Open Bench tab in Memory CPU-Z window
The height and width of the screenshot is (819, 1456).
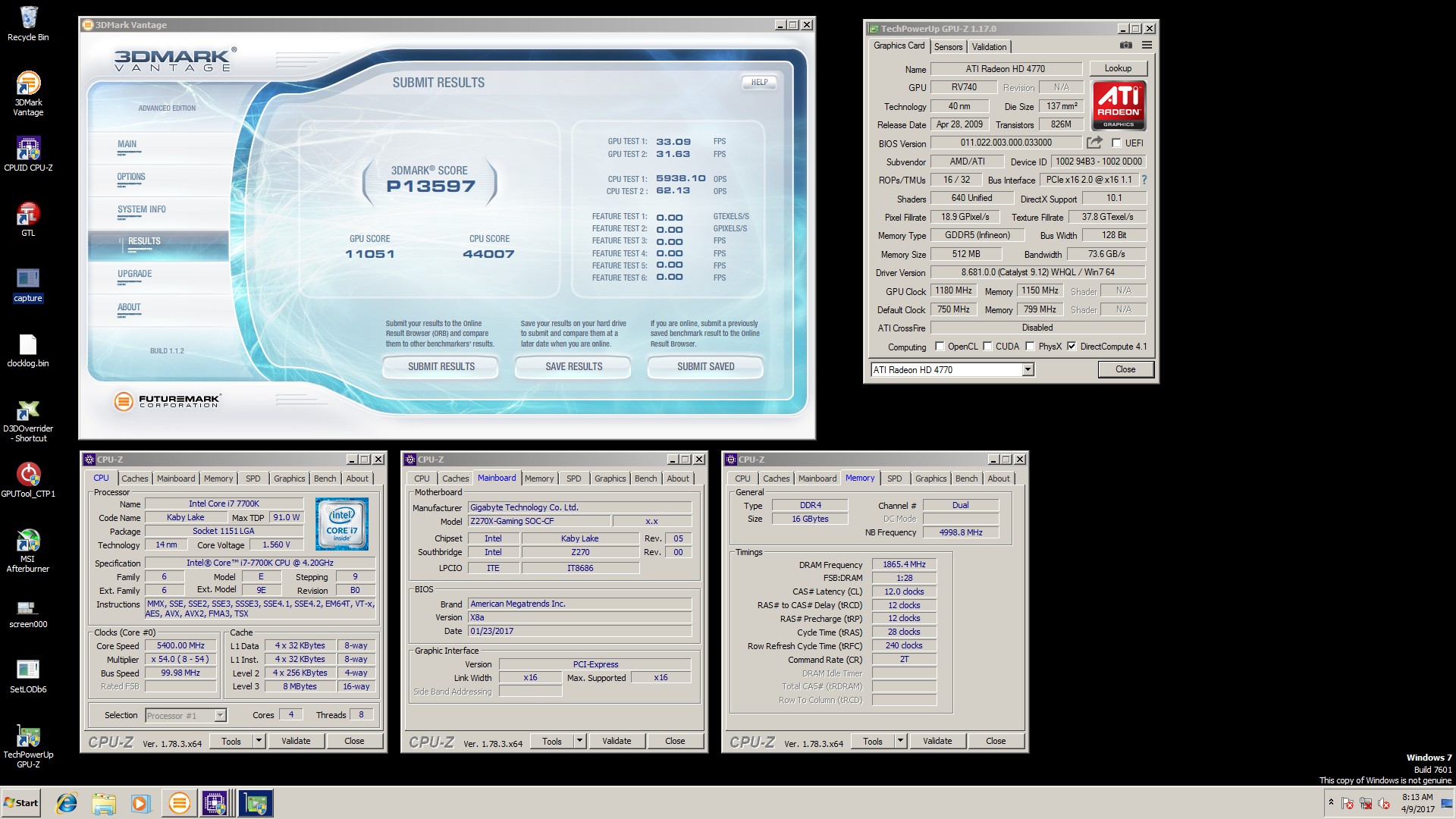(966, 479)
